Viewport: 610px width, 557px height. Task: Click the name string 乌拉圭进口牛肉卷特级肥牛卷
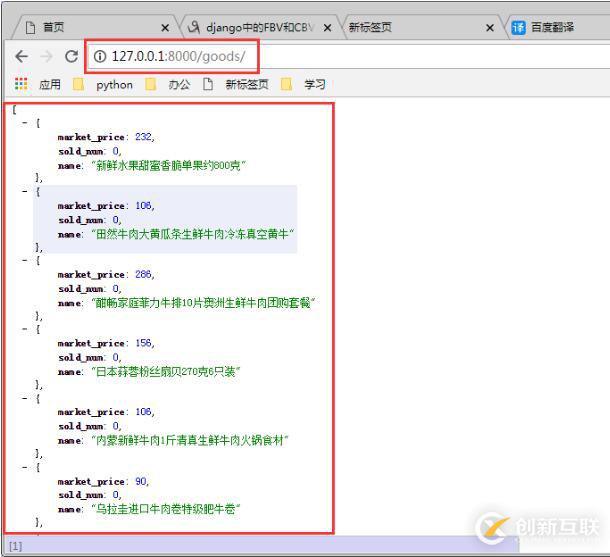click(166, 509)
